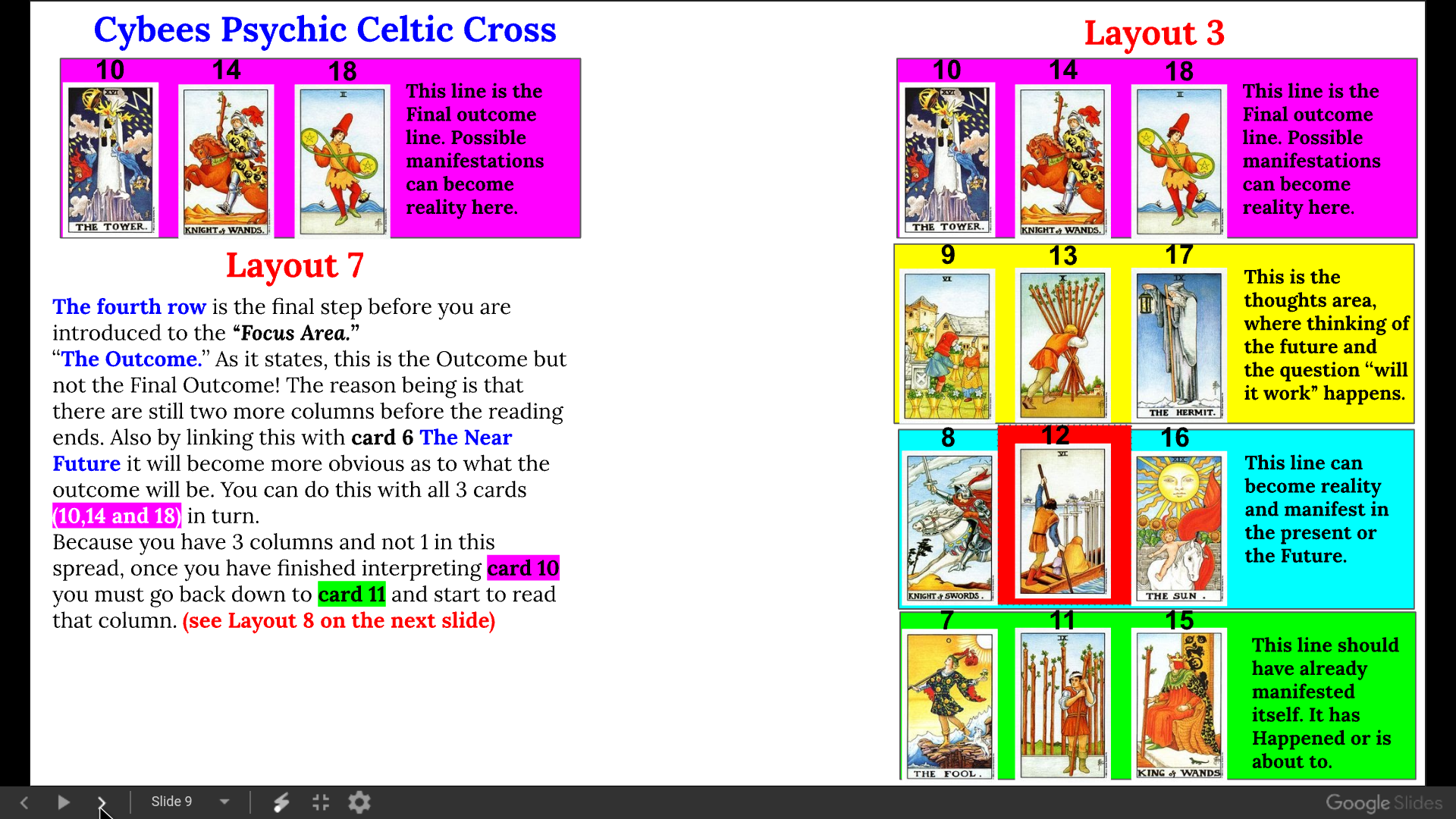Click the Cybees Psychic Celtic Cross title
The height and width of the screenshot is (819, 1456).
tap(325, 30)
